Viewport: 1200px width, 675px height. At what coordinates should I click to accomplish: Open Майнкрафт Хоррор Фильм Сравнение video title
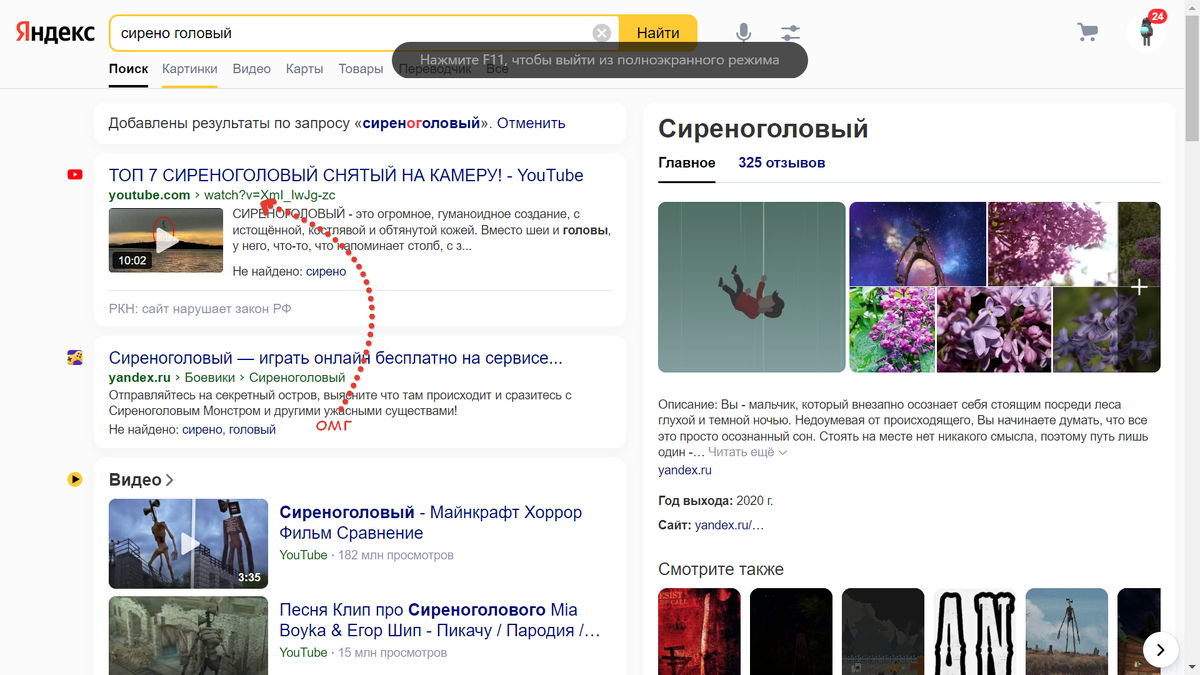click(x=430, y=523)
